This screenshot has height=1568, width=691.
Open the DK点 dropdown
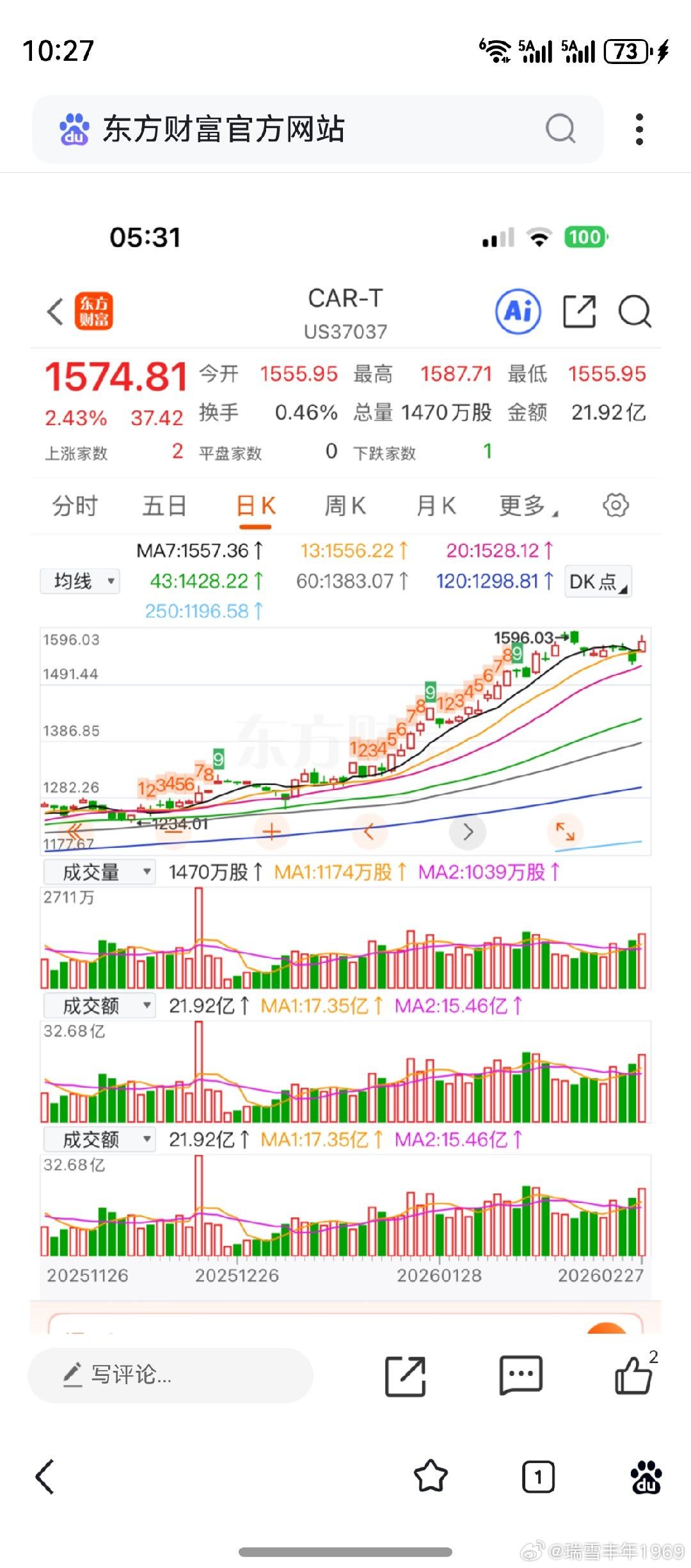(x=598, y=581)
